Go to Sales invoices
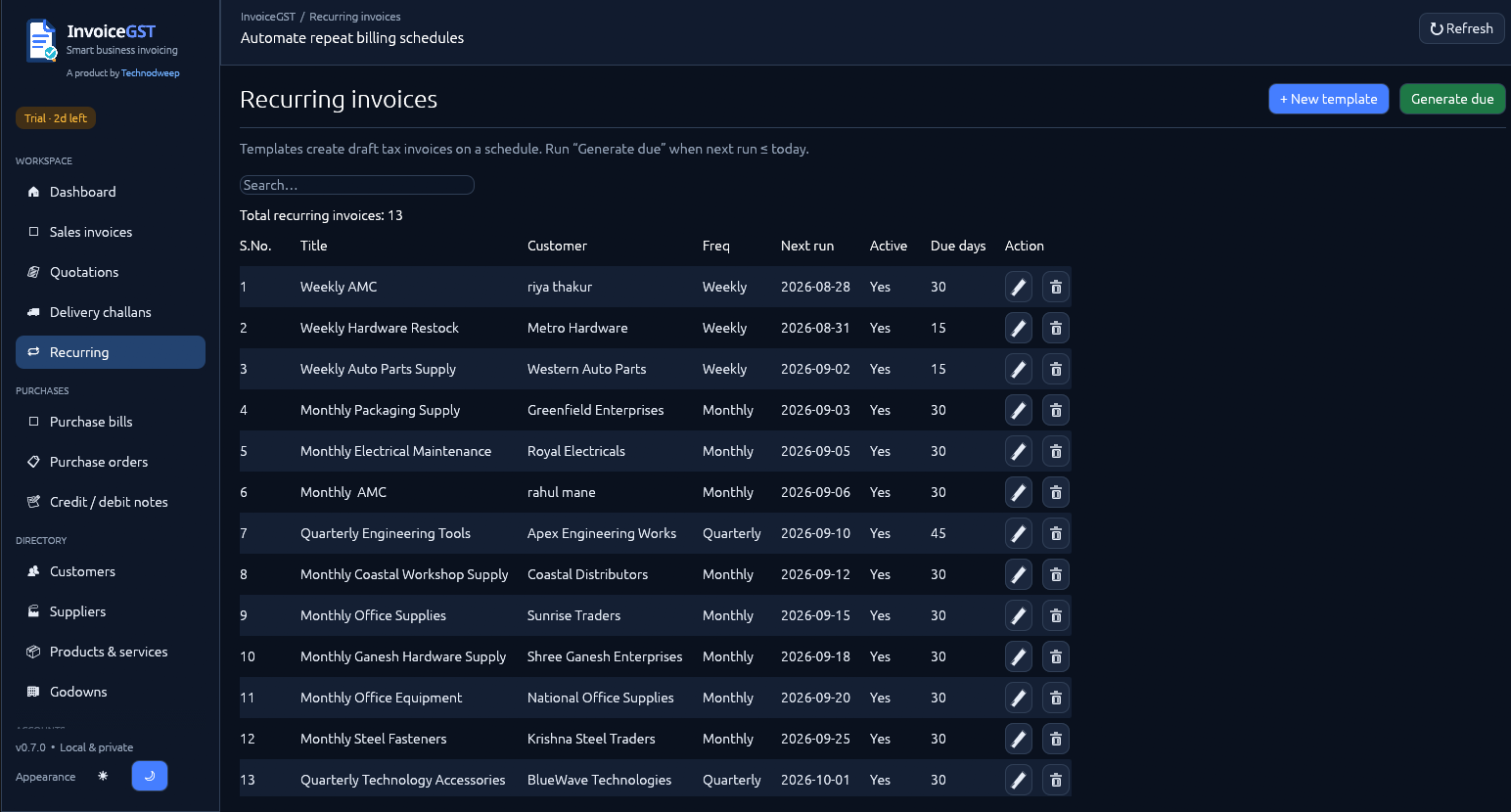The width and height of the screenshot is (1511, 812). tap(111, 232)
